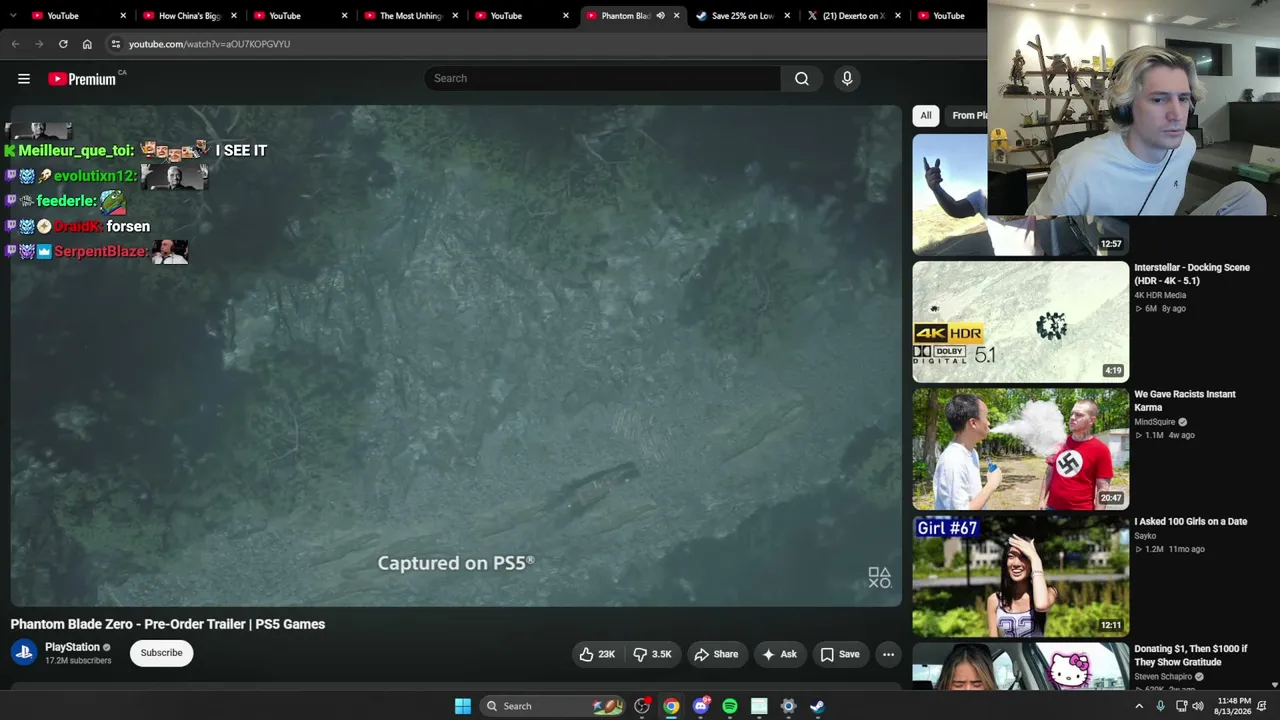Close the 'How China's Bigg' tab
This screenshot has width=1280, height=720.
click(x=234, y=16)
